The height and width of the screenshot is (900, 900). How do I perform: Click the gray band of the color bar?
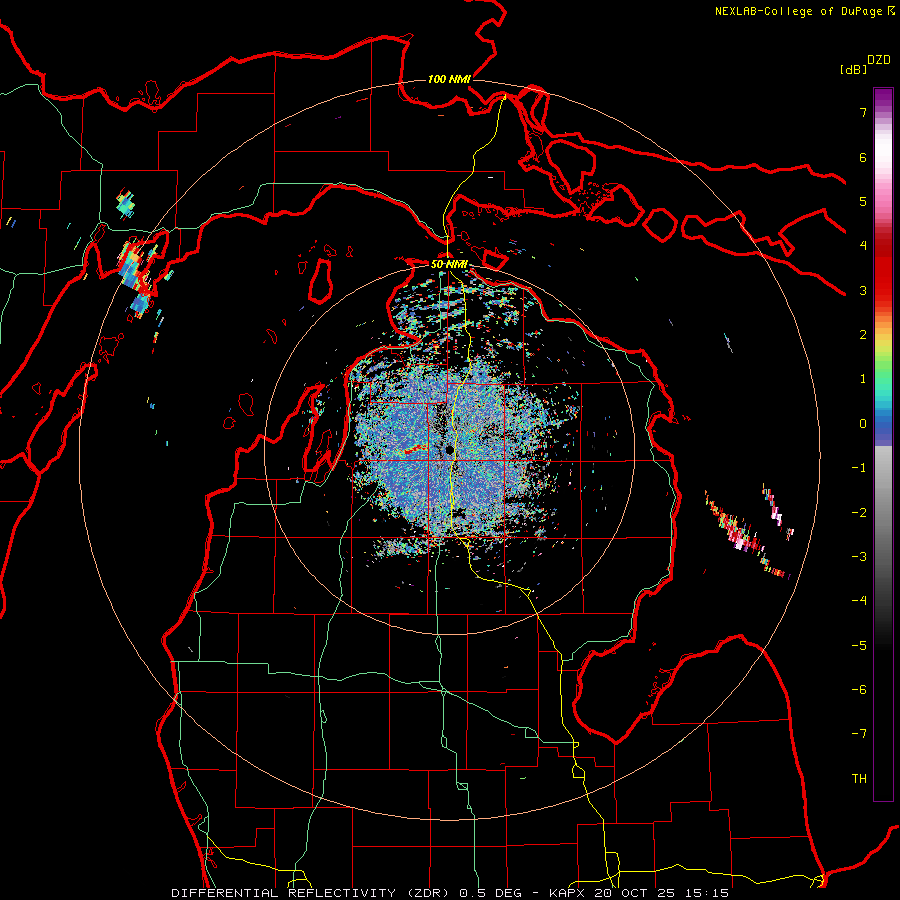click(x=883, y=494)
